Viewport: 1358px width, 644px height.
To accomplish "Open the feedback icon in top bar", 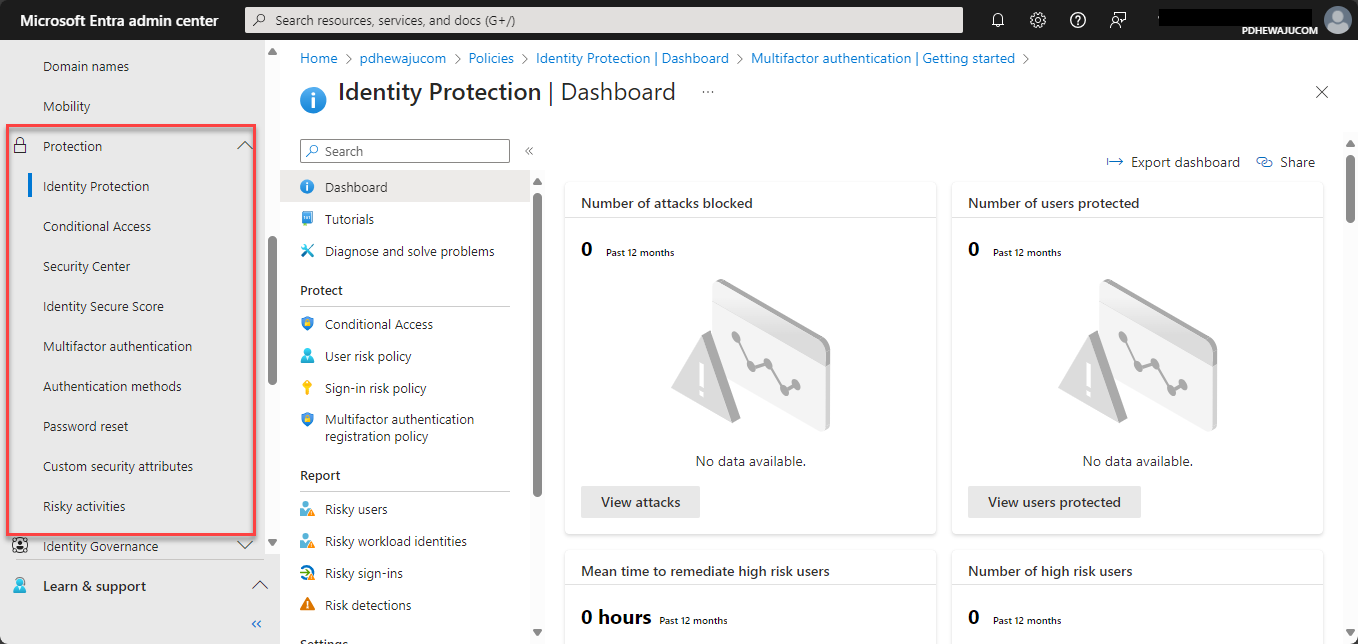I will click(x=1118, y=20).
